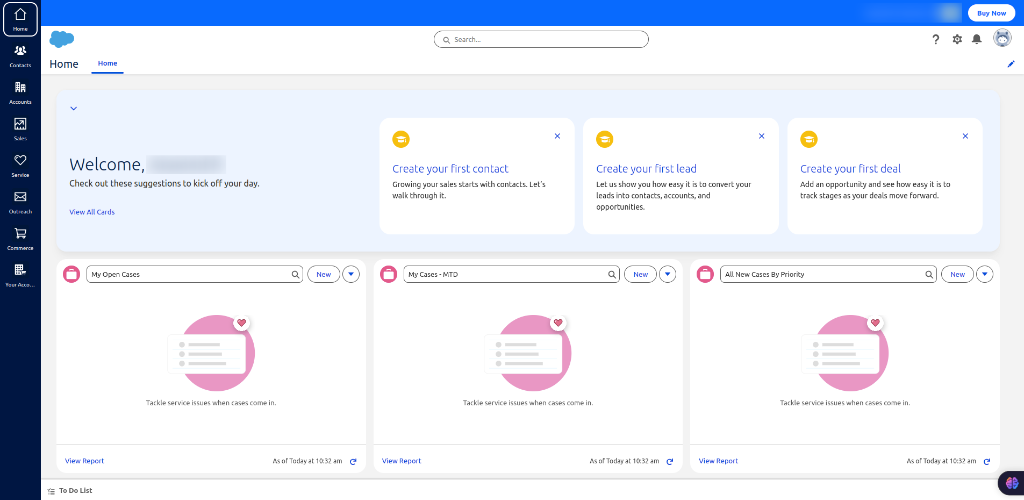The height and width of the screenshot is (500, 1024).
Task: Click New in the My Open Cases card
Action: pos(324,274)
